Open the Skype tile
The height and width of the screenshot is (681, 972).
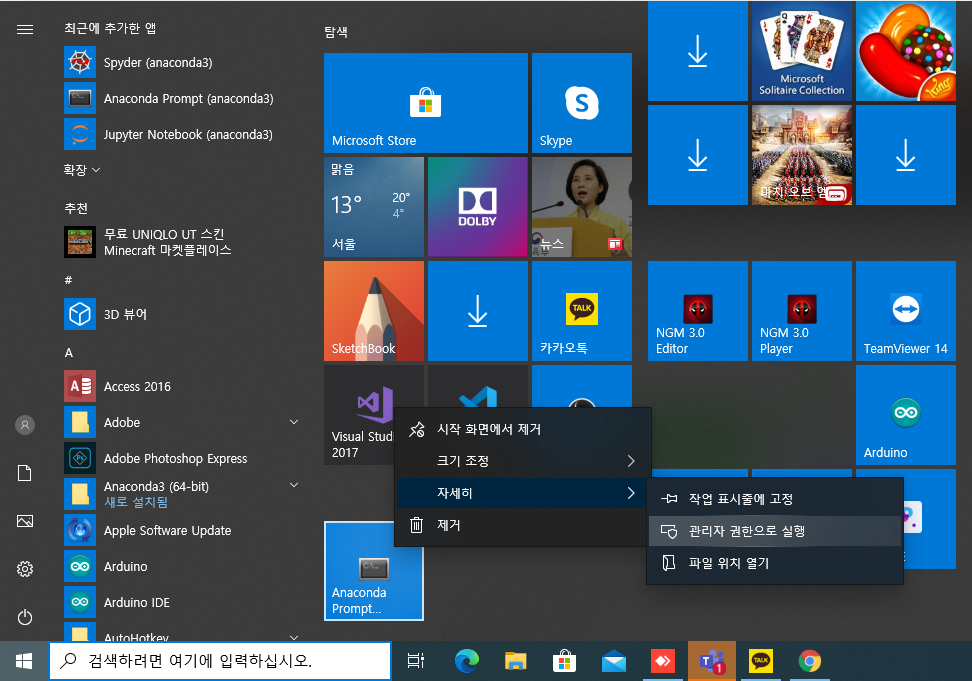pos(582,103)
